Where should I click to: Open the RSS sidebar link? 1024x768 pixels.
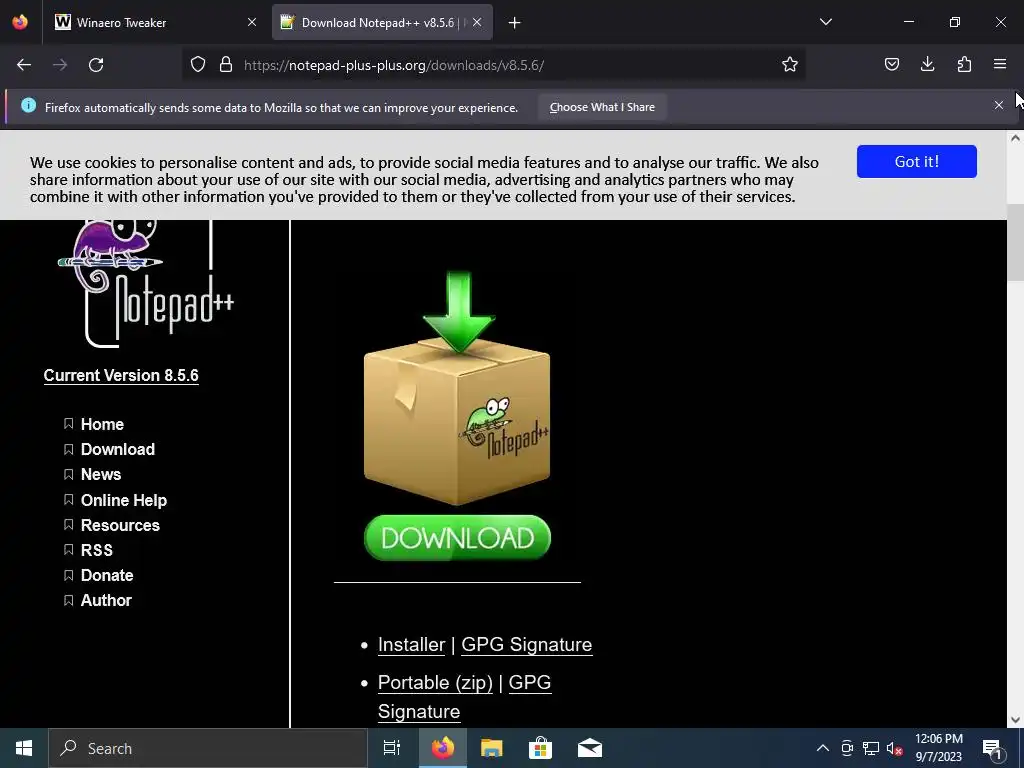pyautogui.click(x=97, y=550)
